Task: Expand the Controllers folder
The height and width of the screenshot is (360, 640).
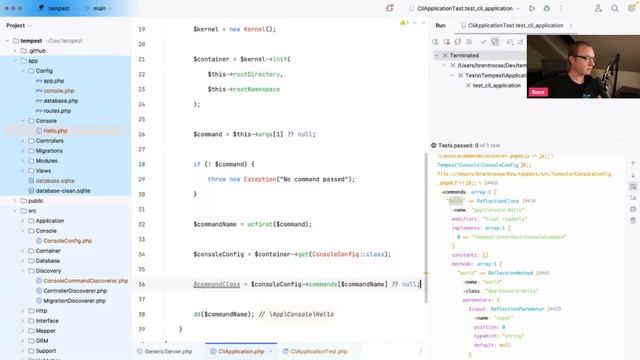Action: pos(22,141)
